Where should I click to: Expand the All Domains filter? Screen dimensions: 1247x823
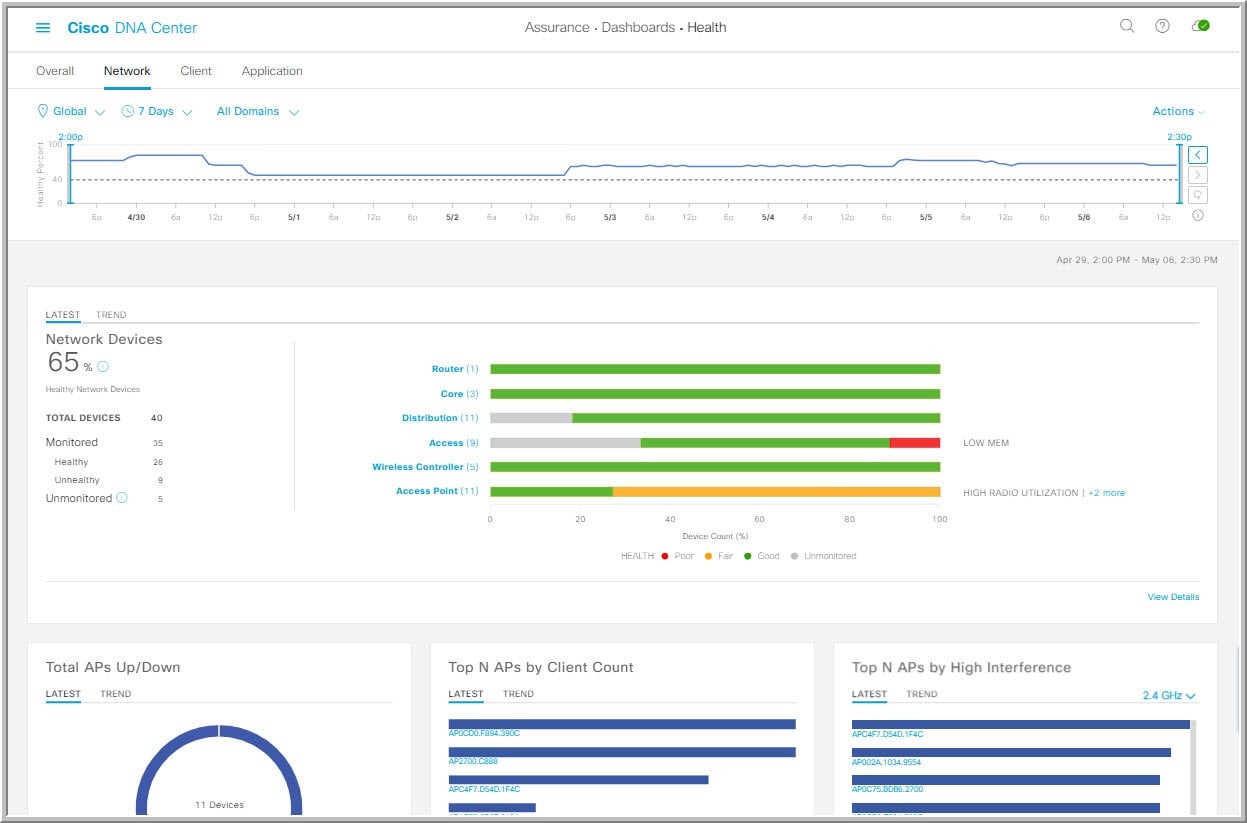pyautogui.click(x=257, y=112)
